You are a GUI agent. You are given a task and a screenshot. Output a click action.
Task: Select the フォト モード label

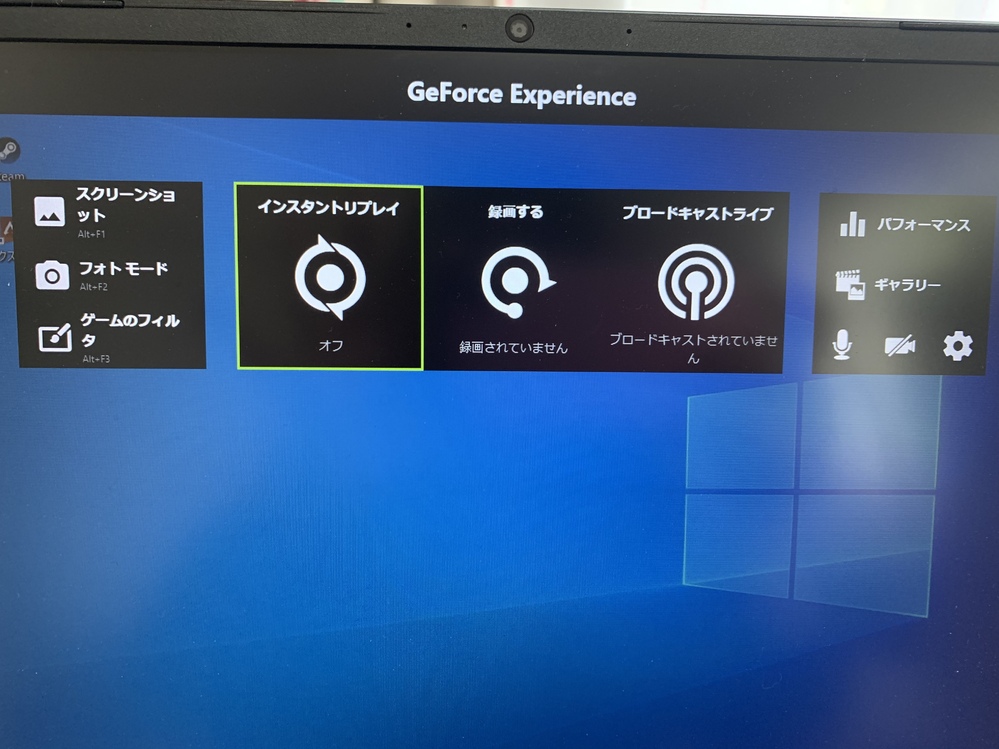click(x=123, y=268)
